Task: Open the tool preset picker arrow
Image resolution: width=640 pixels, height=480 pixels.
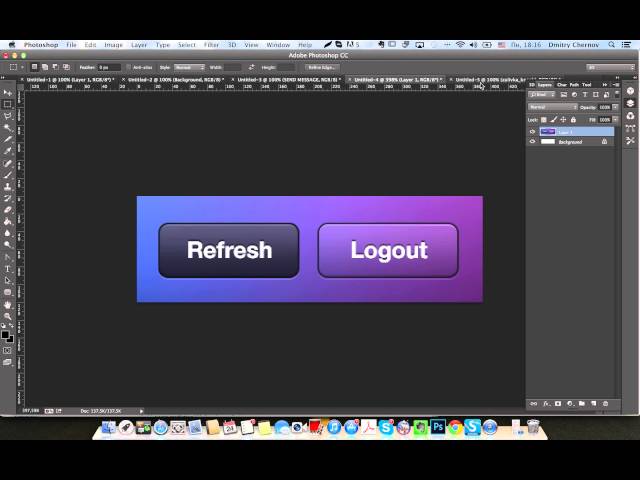Action: click(x=22, y=67)
